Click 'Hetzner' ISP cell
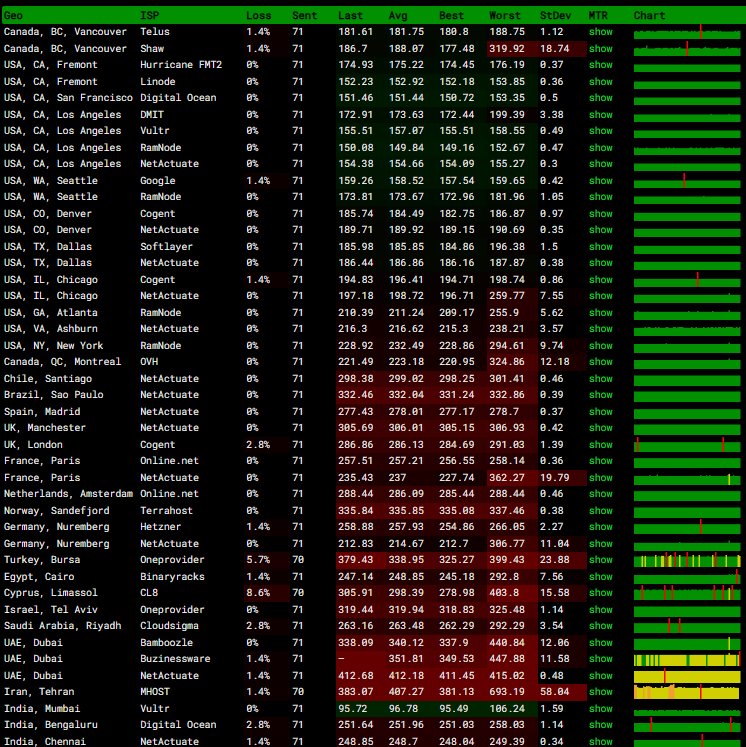This screenshot has width=746, height=747. (161, 527)
